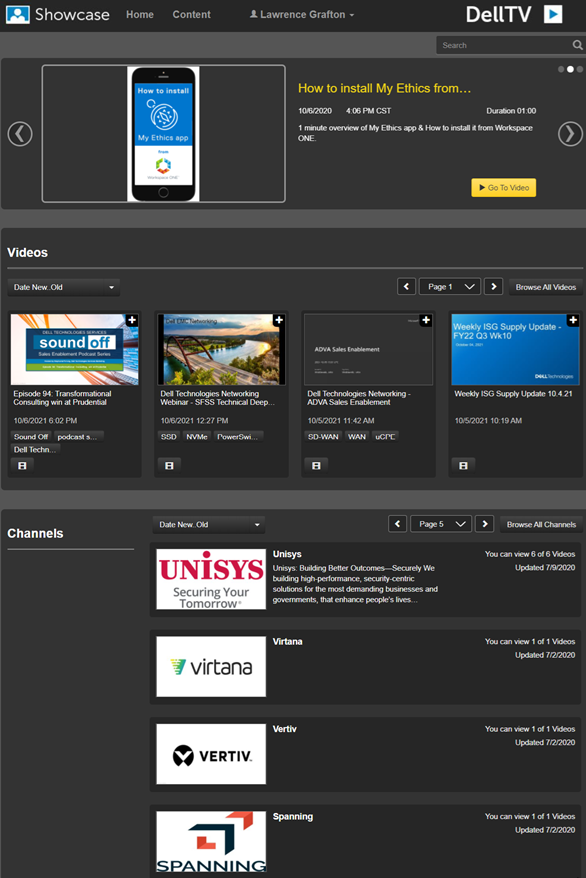The height and width of the screenshot is (878, 586).
Task: Add Episode 94 video with plus icon
Action: pyautogui.click(x=132, y=320)
